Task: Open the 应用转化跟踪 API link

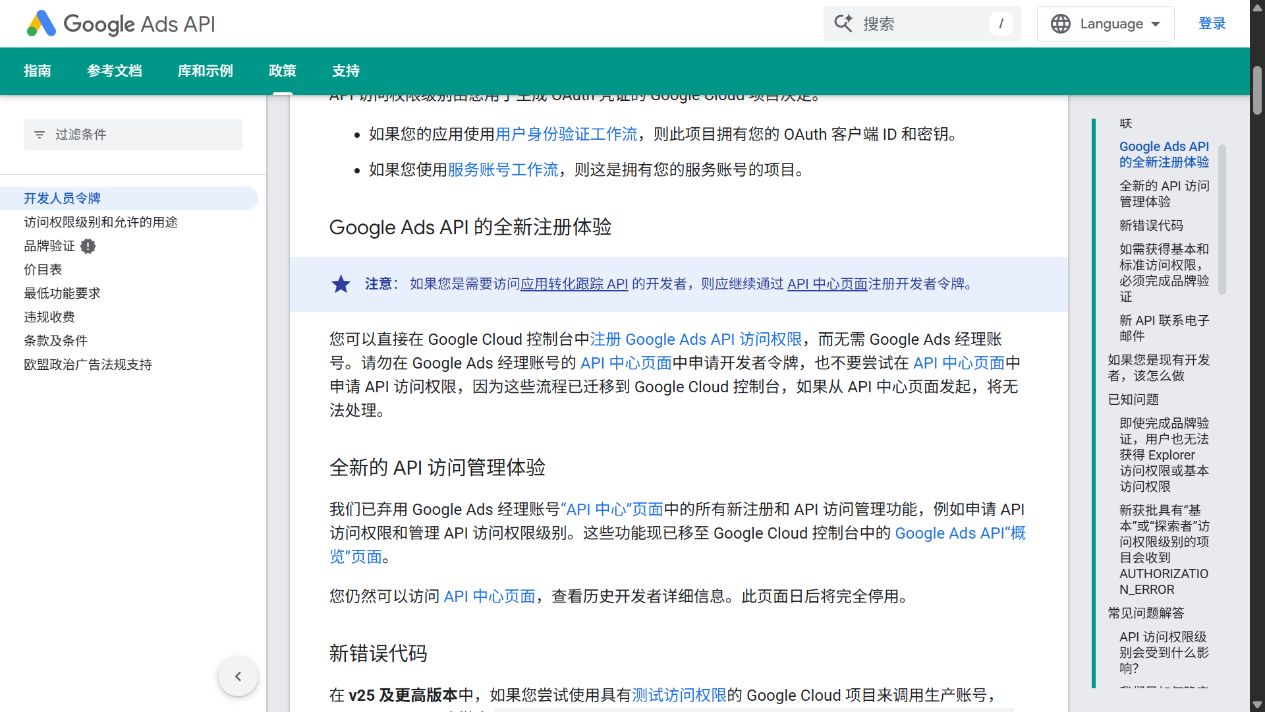Action: point(574,284)
